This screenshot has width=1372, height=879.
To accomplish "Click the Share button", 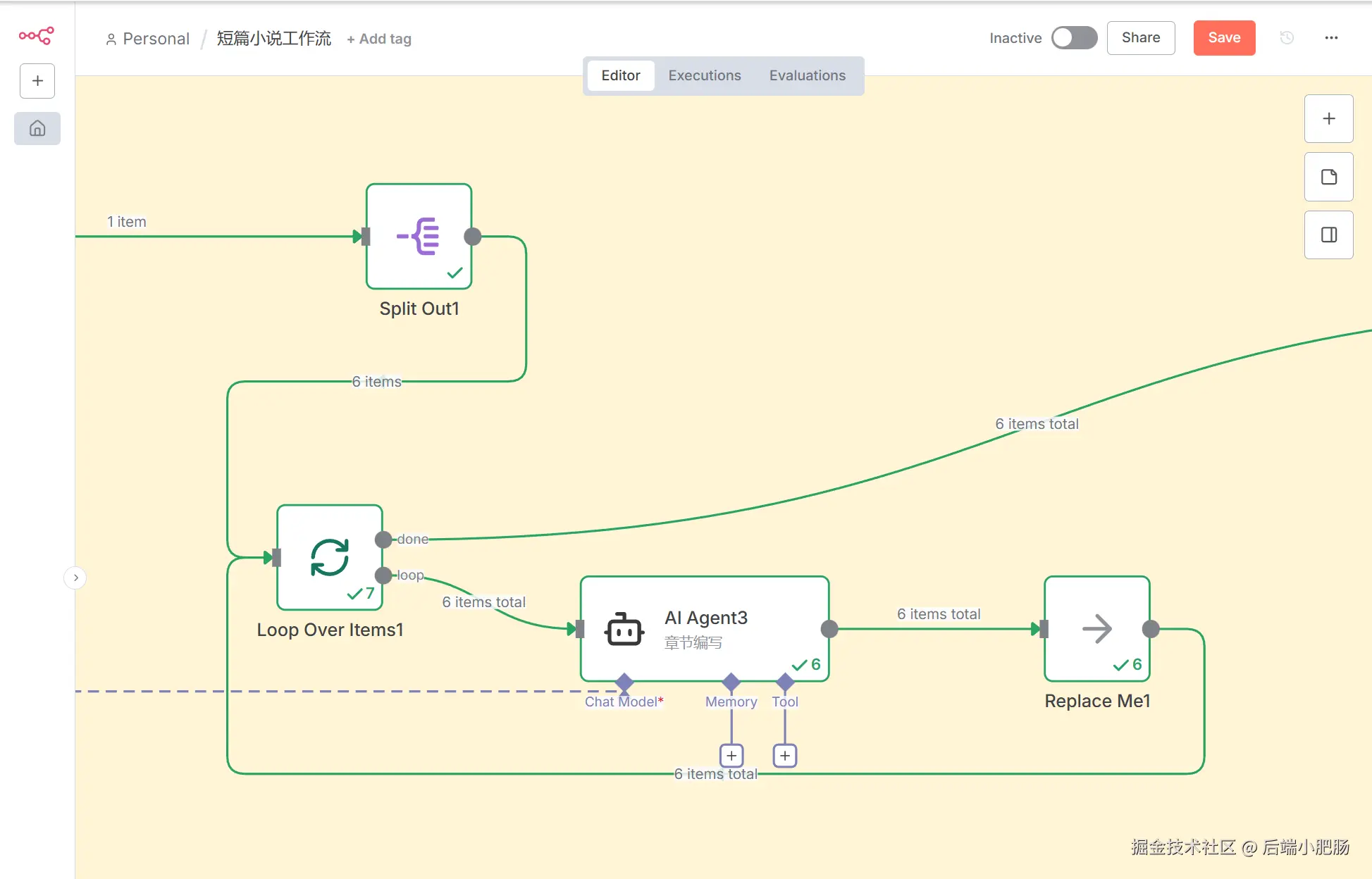I will [1140, 38].
